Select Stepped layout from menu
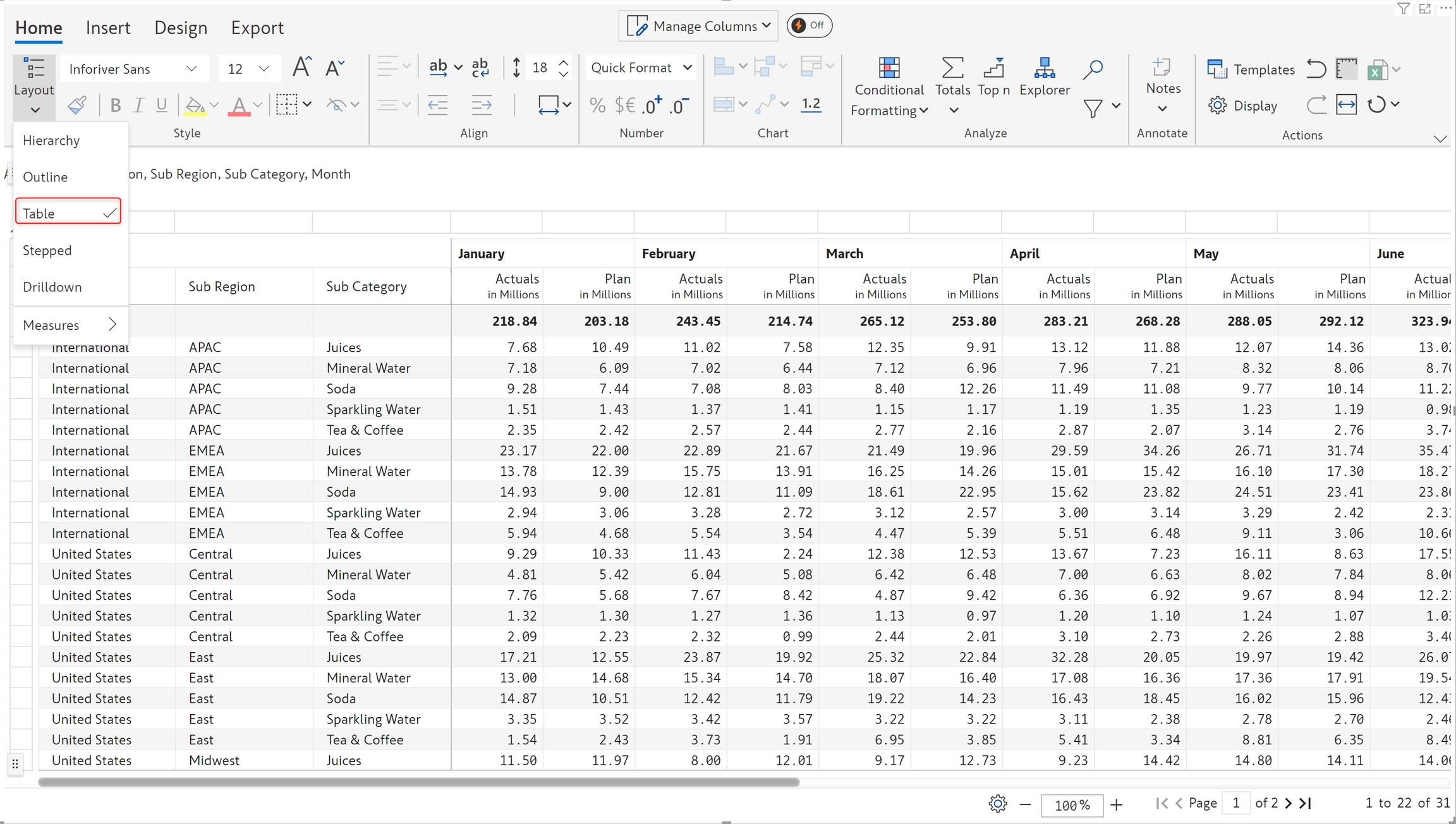 click(47, 250)
